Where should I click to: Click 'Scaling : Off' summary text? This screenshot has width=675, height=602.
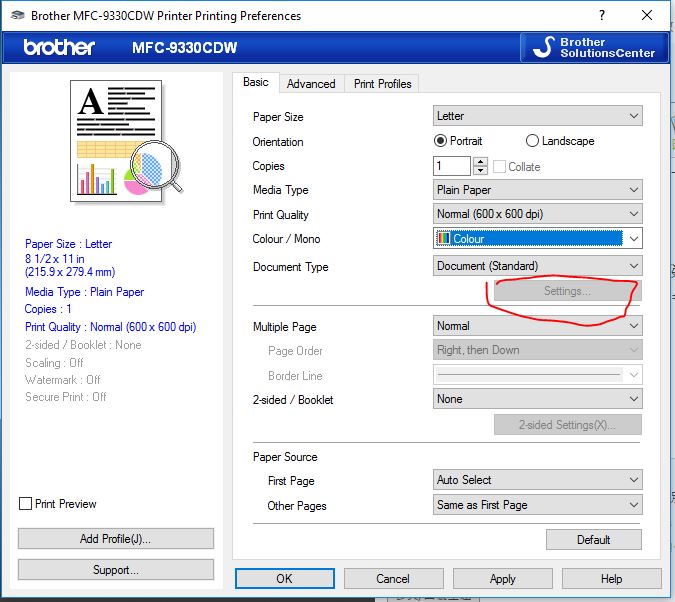54,363
